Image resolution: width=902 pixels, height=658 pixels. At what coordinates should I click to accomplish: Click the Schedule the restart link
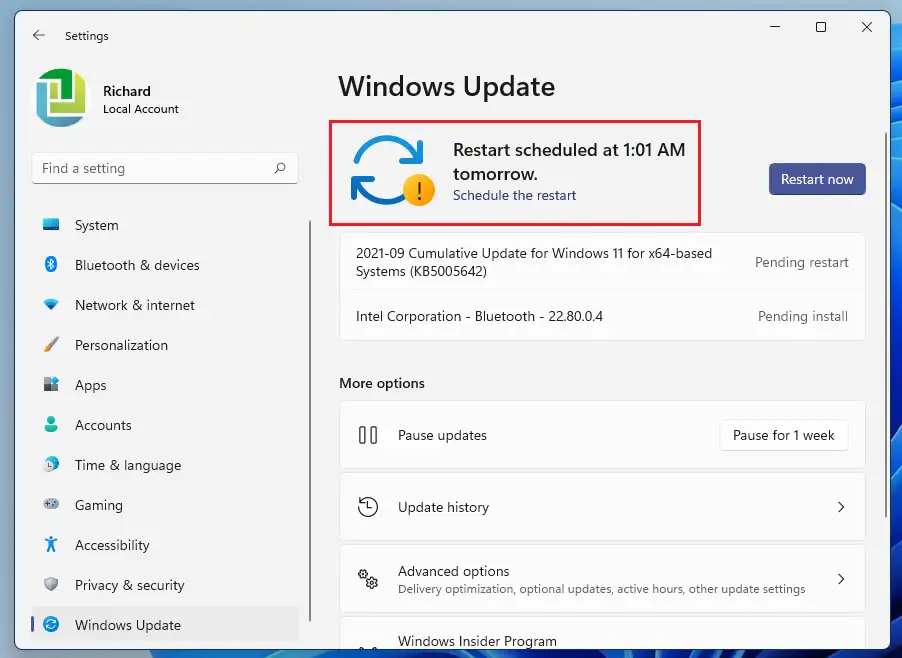tap(514, 196)
